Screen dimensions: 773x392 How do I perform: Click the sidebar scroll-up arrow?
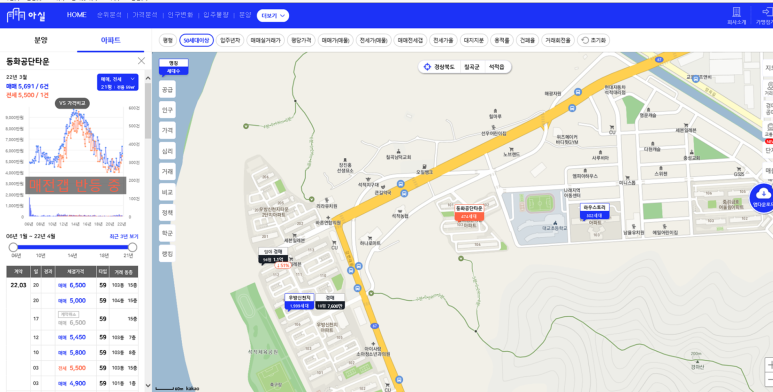(x=148, y=79)
